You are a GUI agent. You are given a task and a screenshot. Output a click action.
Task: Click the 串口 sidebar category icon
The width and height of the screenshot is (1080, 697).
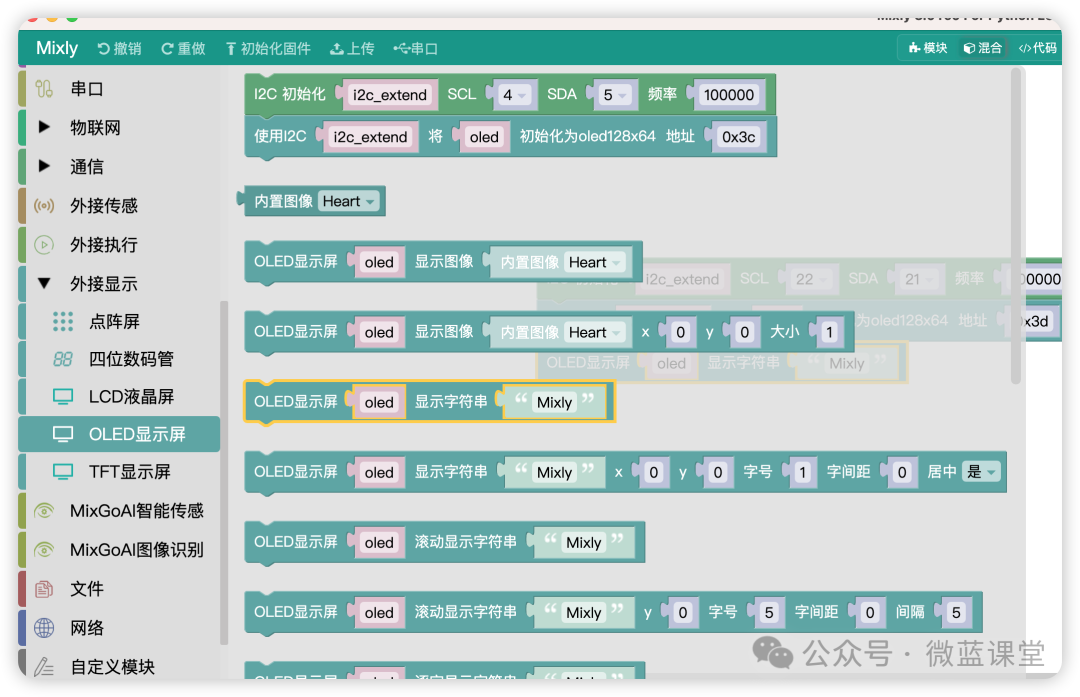coord(44,89)
